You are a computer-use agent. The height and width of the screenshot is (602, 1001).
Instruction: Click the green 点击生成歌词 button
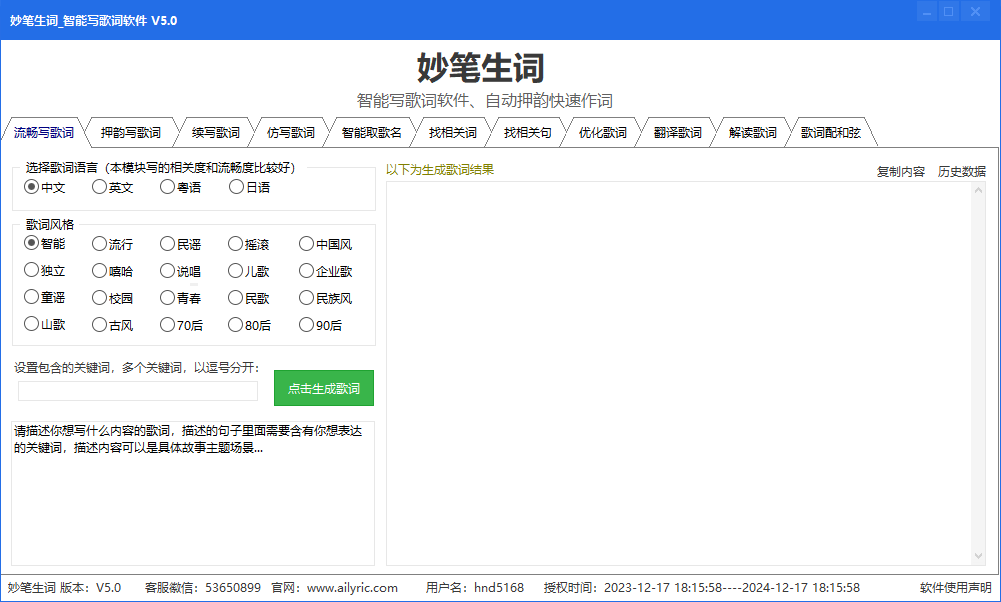coord(324,388)
